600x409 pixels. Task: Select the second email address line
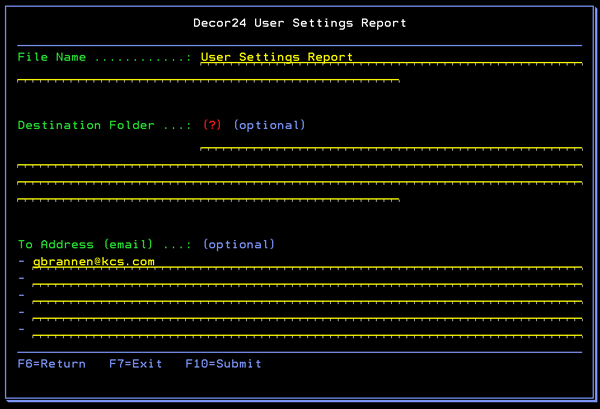click(306, 279)
